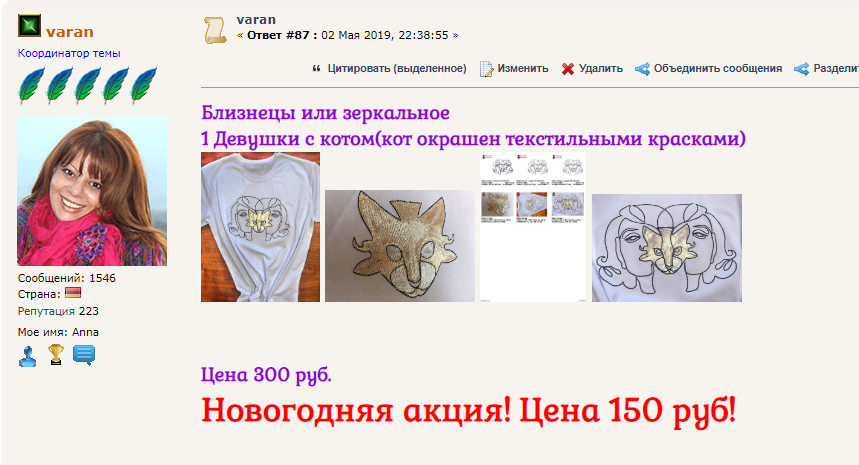859x465 pixels.
Task: Click Объединить сообщения text button
Action: tap(718, 68)
